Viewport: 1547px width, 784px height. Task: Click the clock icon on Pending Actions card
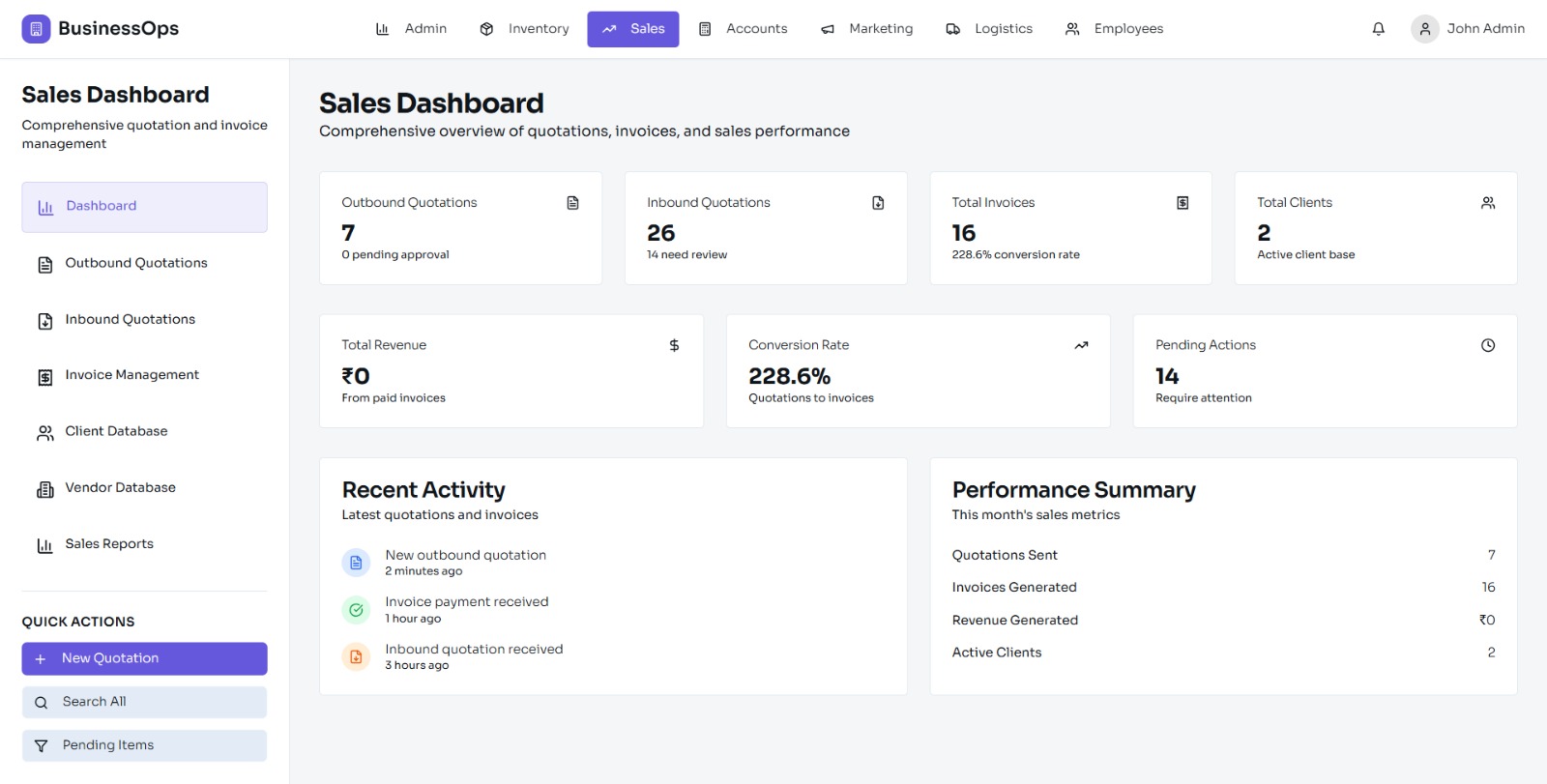point(1487,345)
